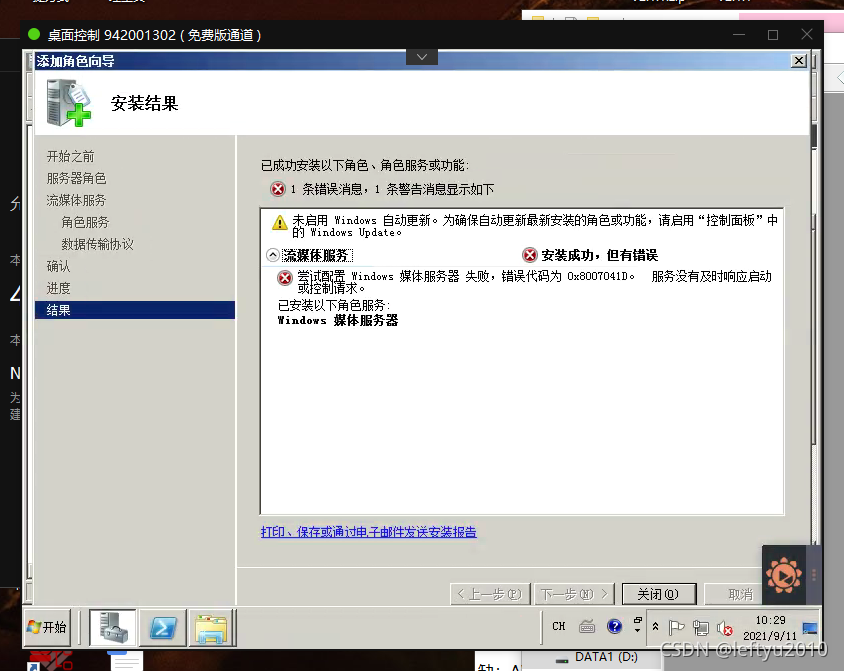Image resolution: width=844 pixels, height=671 pixels.
Task: Click the 上一步(P) button
Action: click(490, 594)
